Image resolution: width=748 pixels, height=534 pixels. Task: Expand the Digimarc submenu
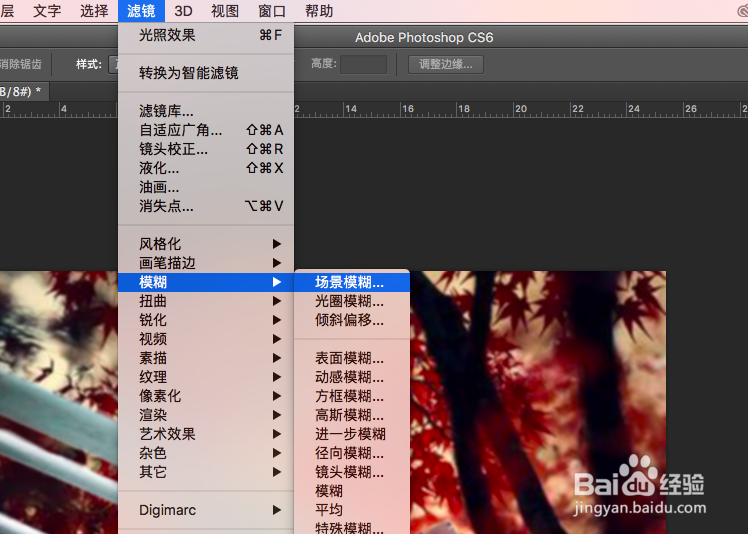[x=206, y=510]
